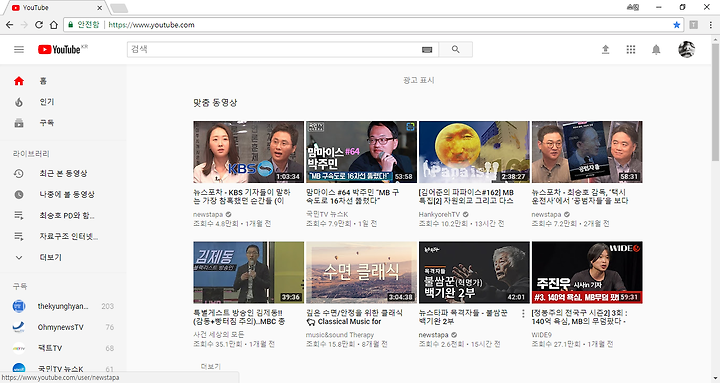
Task: Open 김제동 video thumbnail
Action: (248, 272)
